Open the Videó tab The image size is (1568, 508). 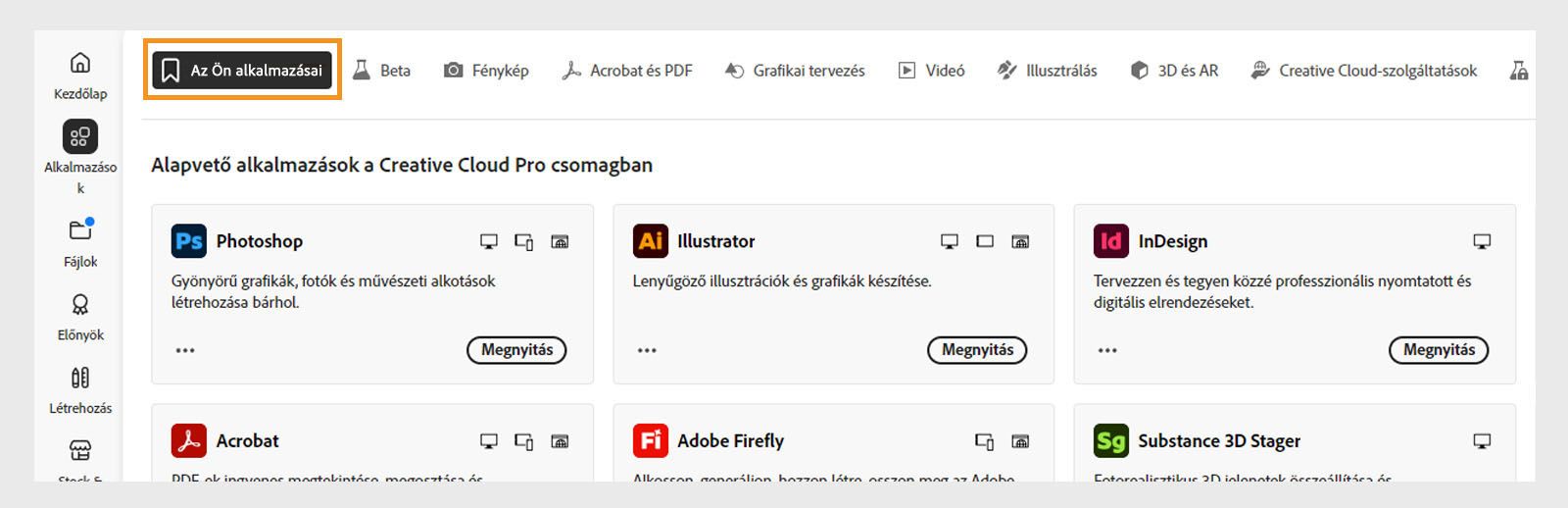[x=932, y=71]
